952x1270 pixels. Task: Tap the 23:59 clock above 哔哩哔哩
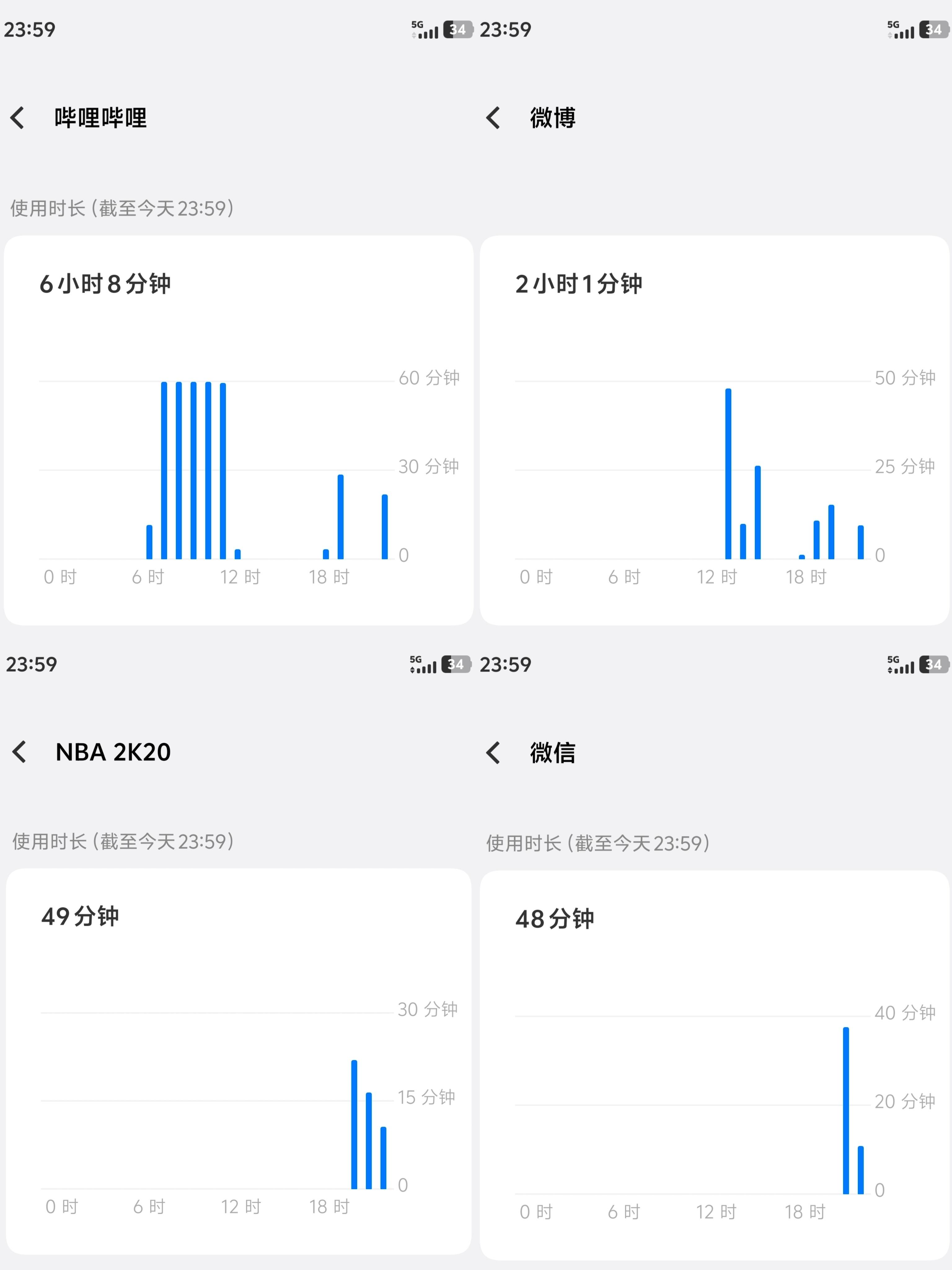[x=30, y=29]
